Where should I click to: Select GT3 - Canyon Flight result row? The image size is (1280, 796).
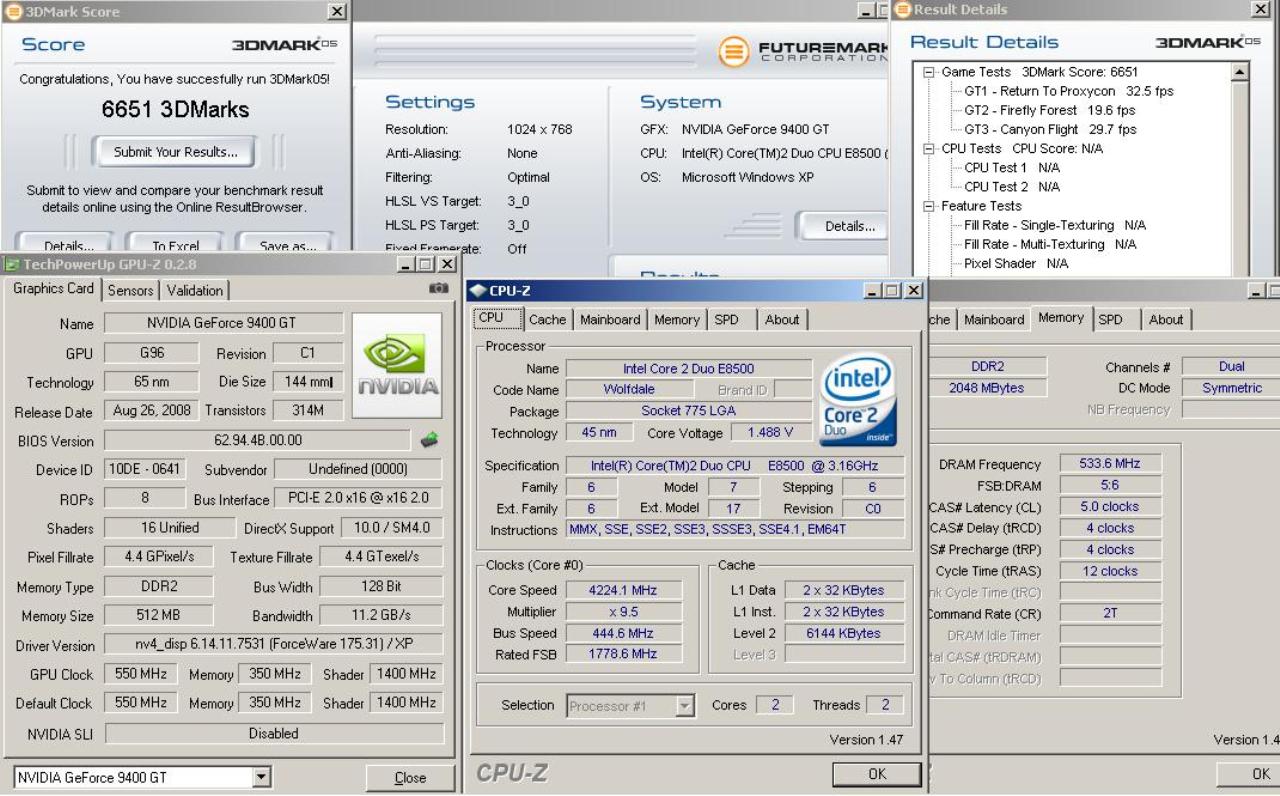1050,129
